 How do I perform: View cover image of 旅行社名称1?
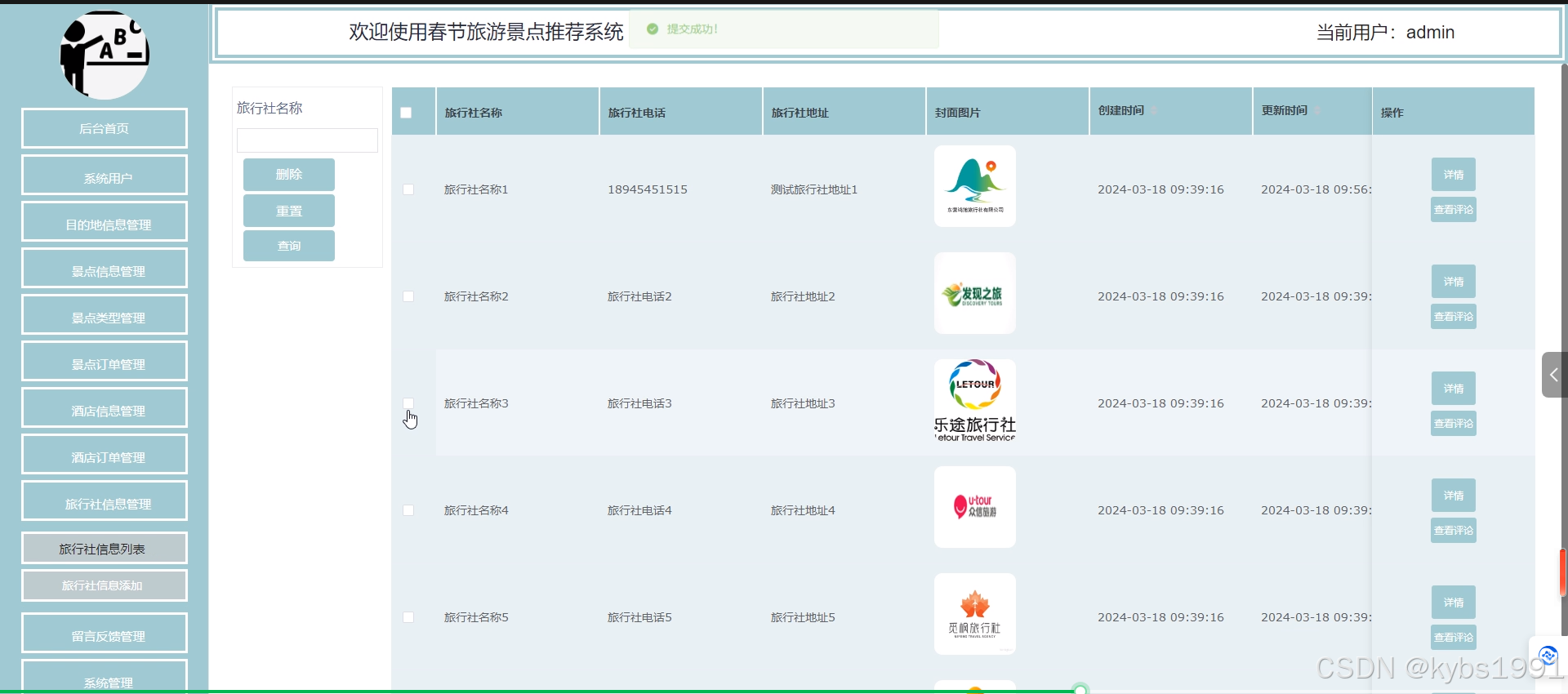pos(975,186)
